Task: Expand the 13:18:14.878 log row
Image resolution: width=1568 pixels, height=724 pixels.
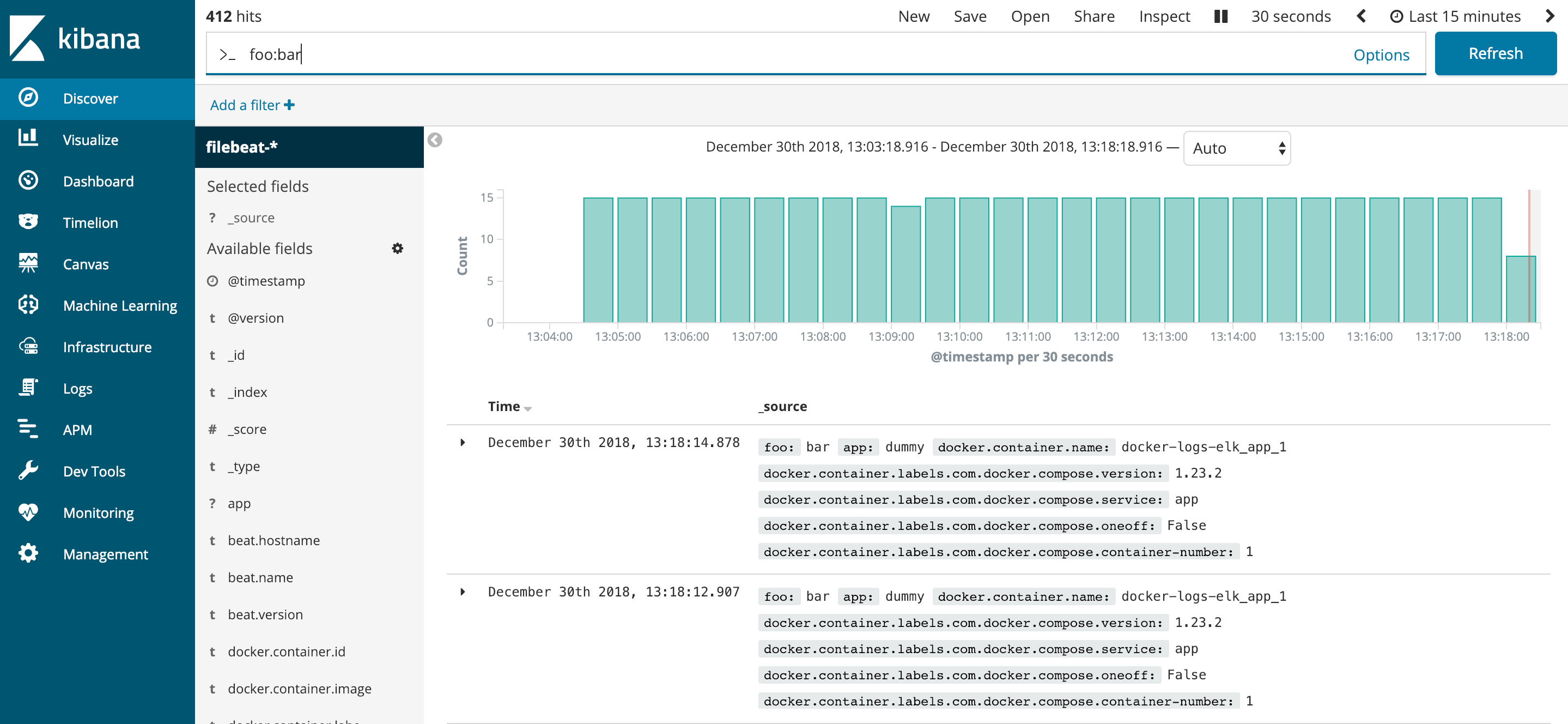Action: coord(463,443)
